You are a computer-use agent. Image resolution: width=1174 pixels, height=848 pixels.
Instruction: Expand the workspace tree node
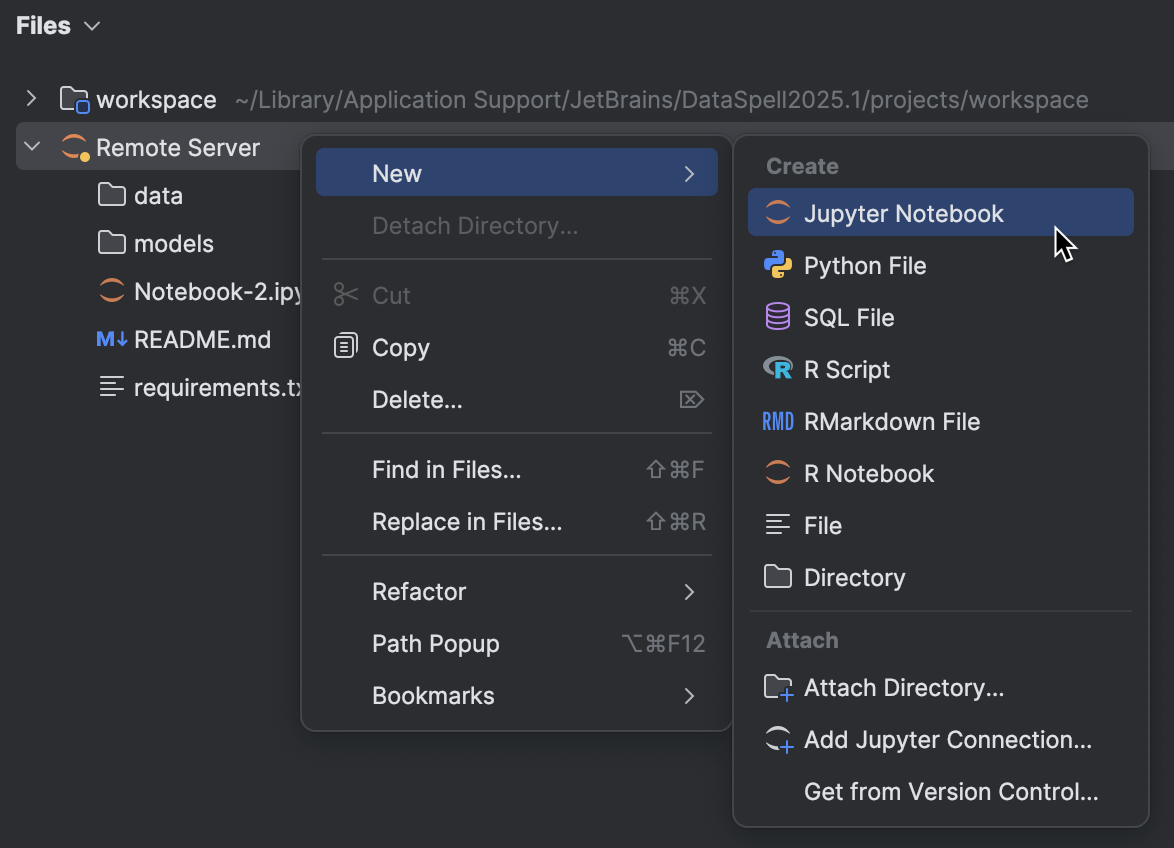(x=31, y=99)
